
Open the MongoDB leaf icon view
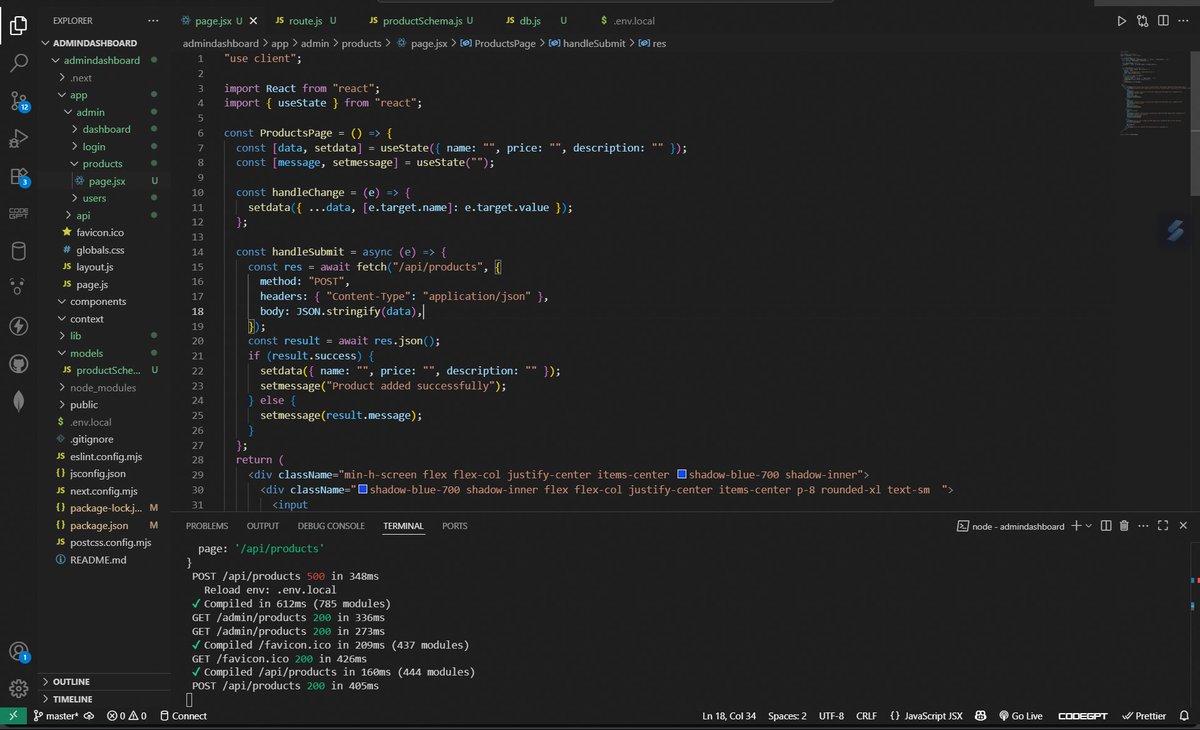coord(18,400)
